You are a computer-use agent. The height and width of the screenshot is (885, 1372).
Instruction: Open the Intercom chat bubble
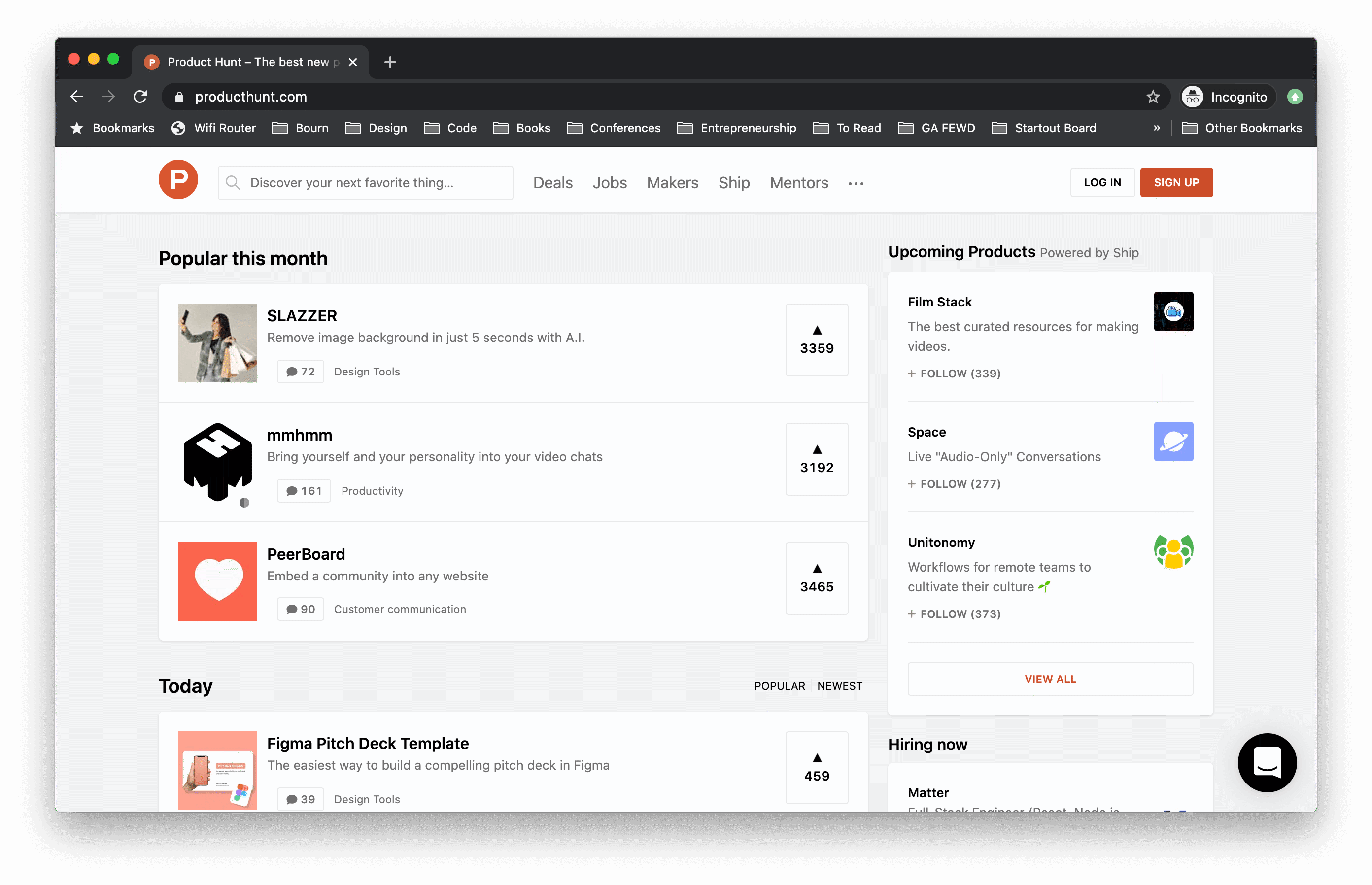tap(1267, 762)
